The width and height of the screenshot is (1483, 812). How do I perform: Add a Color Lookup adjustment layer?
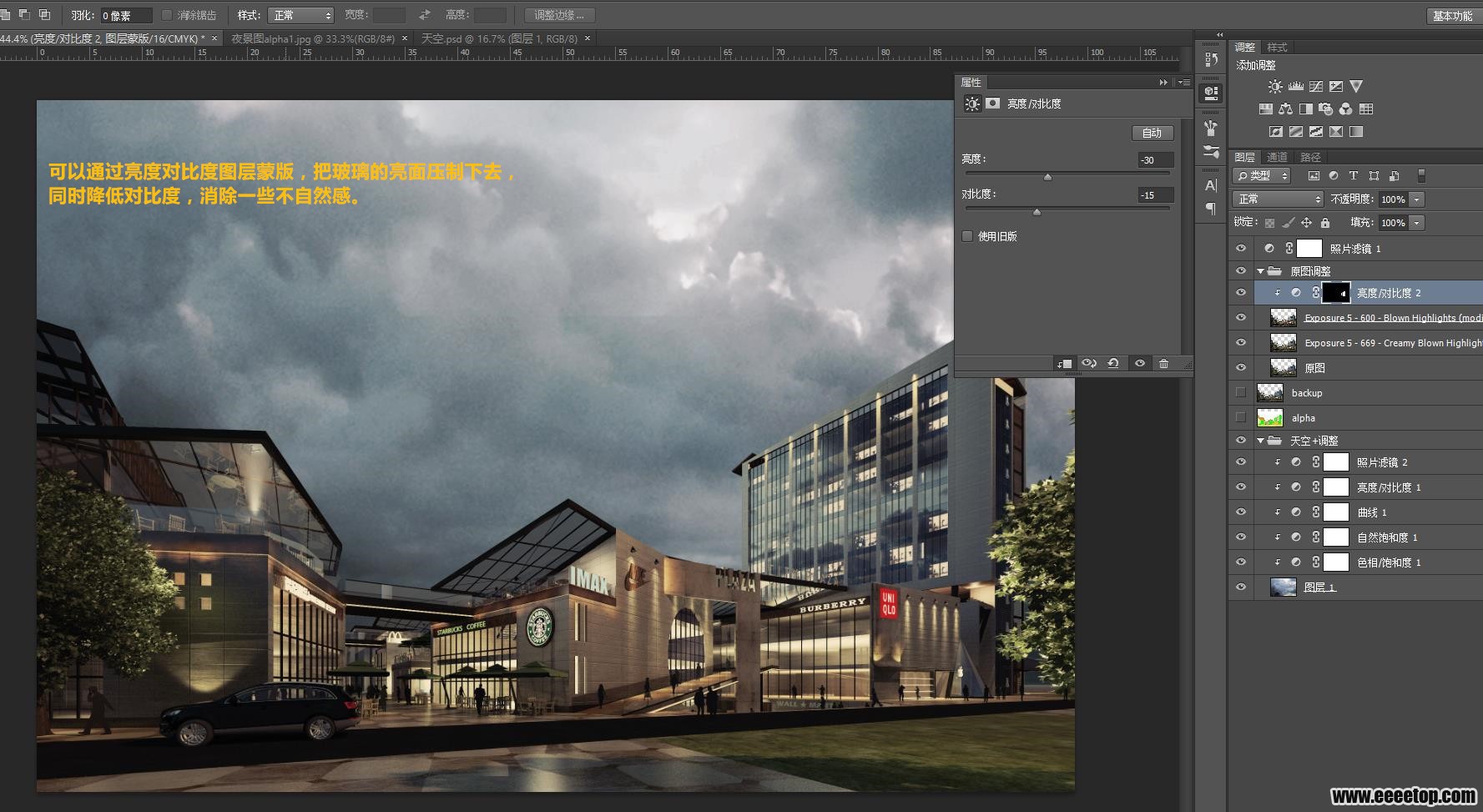[x=1366, y=108]
